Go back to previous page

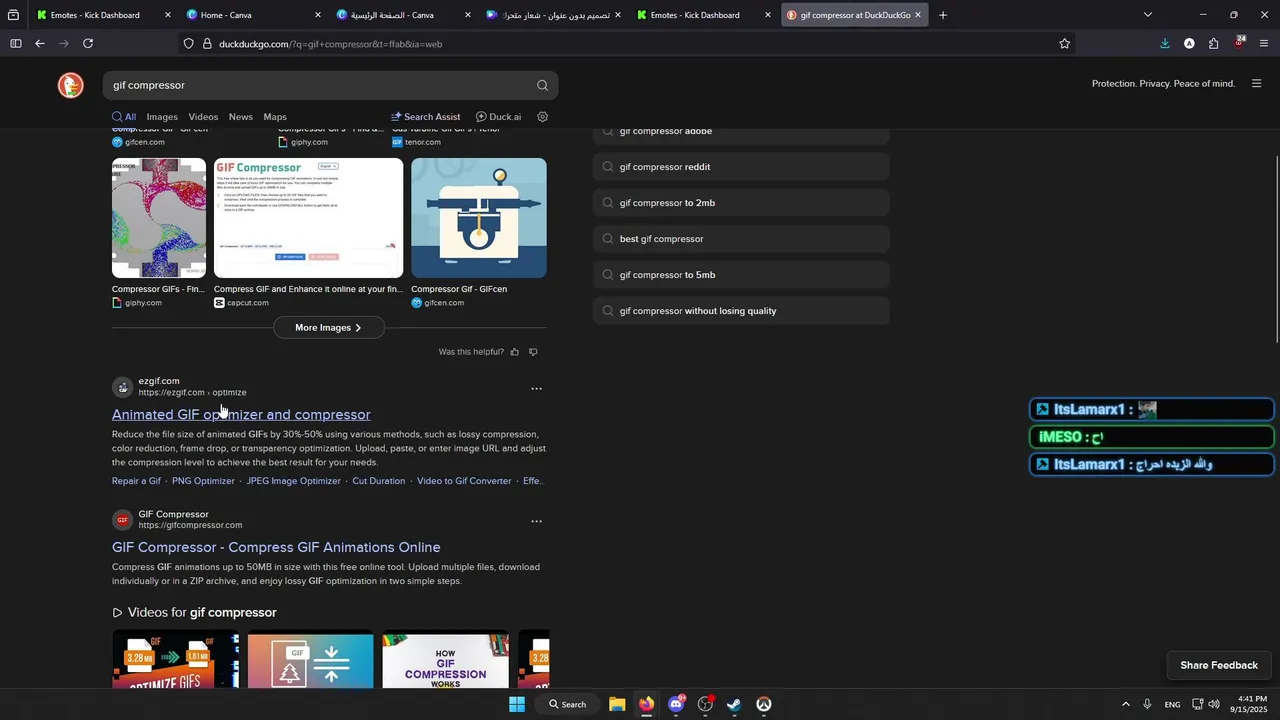pos(40,44)
